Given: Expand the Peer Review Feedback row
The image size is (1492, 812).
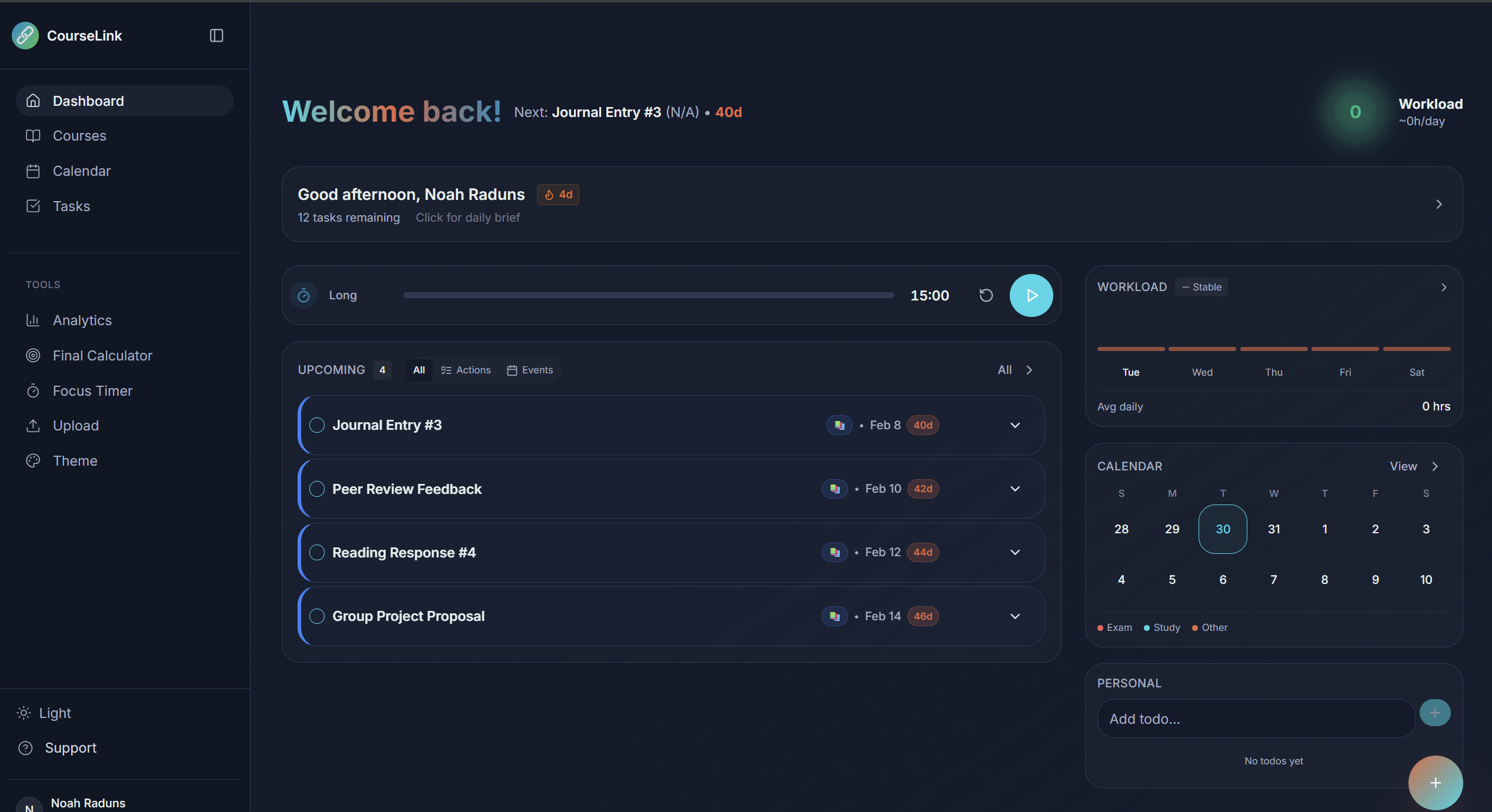Looking at the screenshot, I should [1015, 489].
